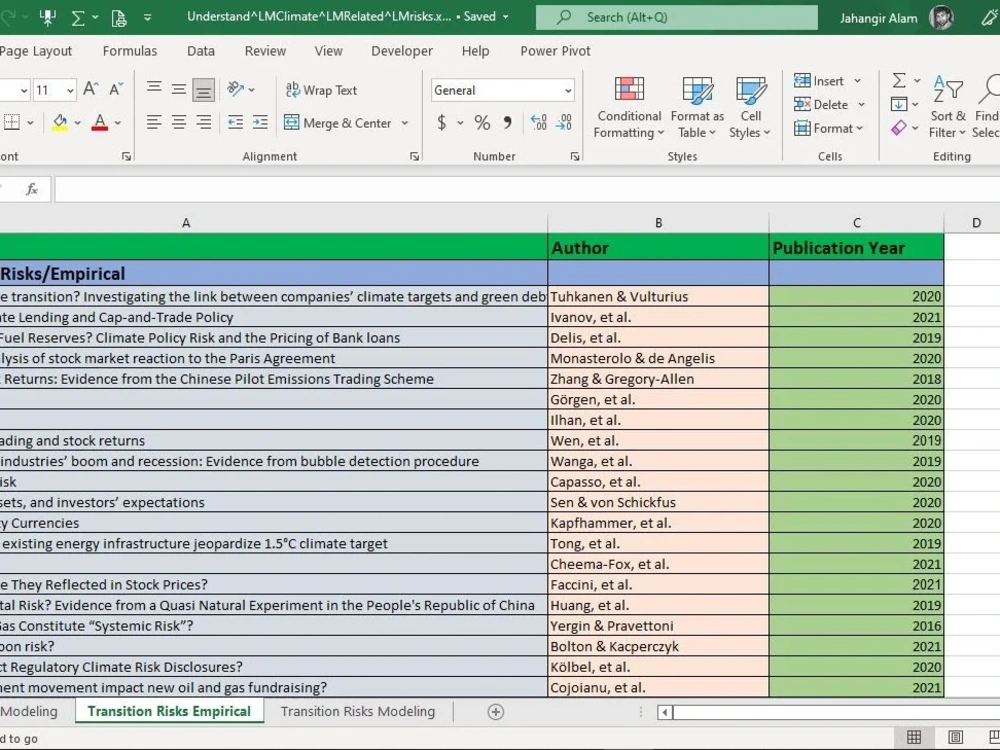Apply top align to cells
1000x750 pixels.
[154, 89]
